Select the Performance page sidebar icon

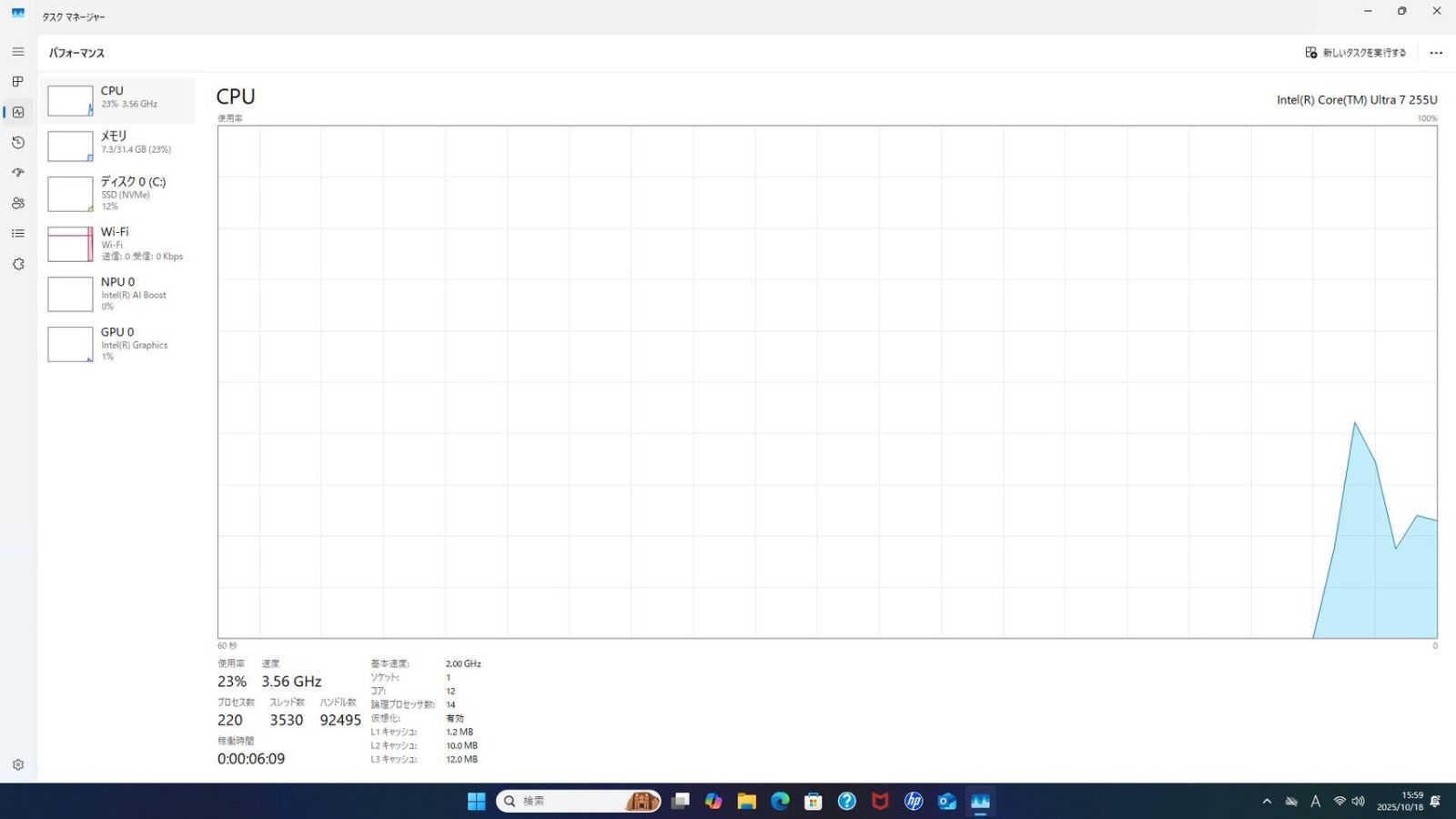click(x=17, y=112)
